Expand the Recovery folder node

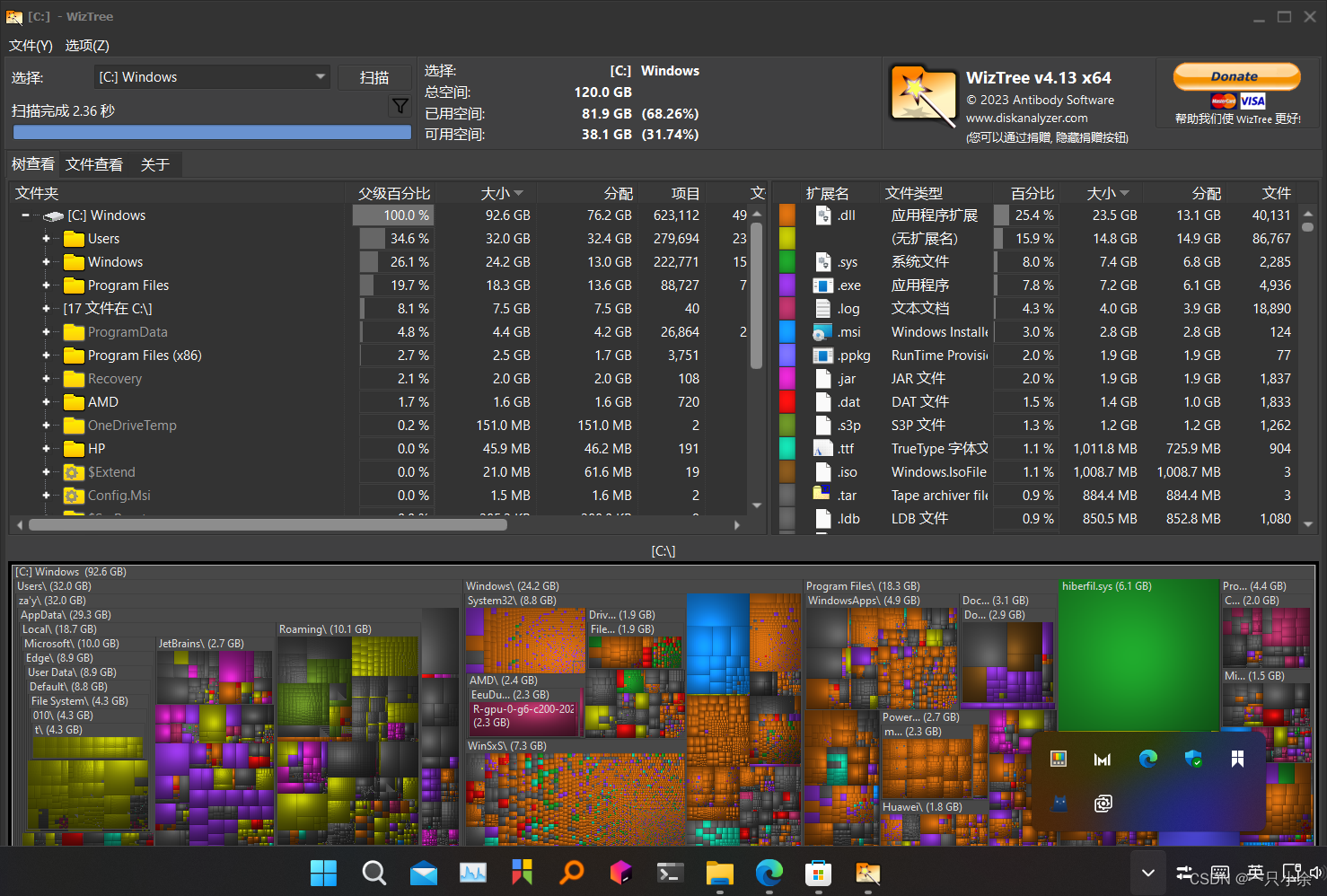pos(46,379)
